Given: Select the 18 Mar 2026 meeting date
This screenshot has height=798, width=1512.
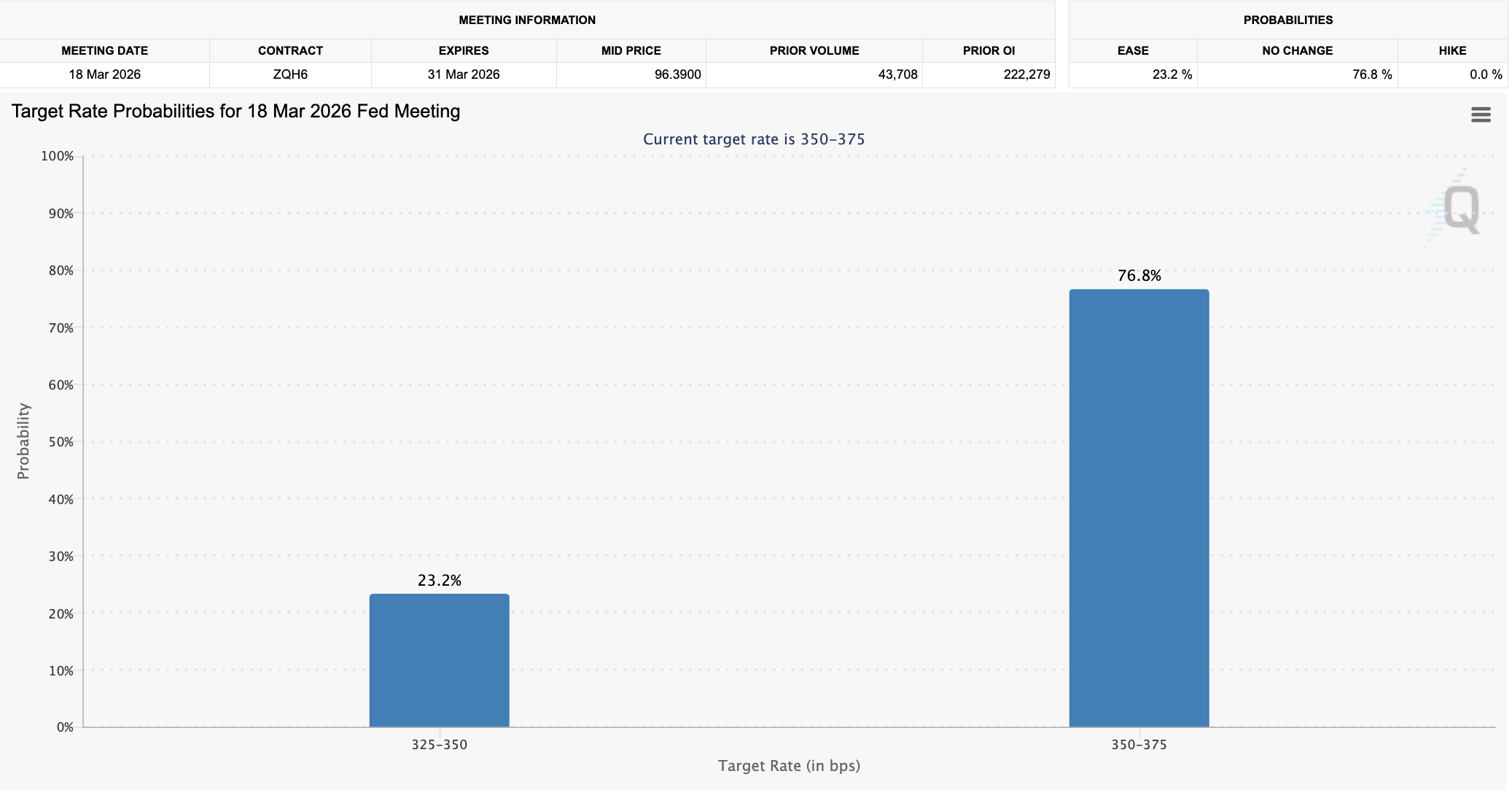Looking at the screenshot, I should pos(105,74).
